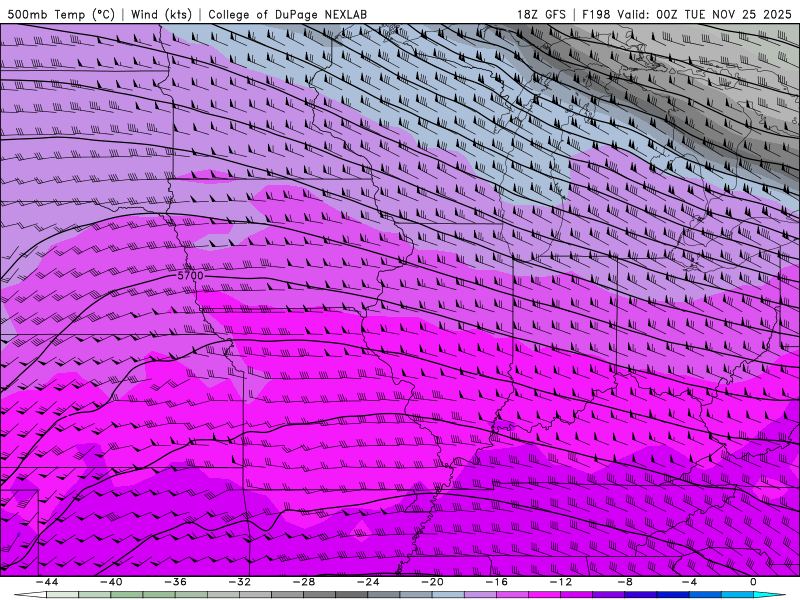Click the -4 color bar label
Viewport: 800px width, 600px height.
[690, 582]
